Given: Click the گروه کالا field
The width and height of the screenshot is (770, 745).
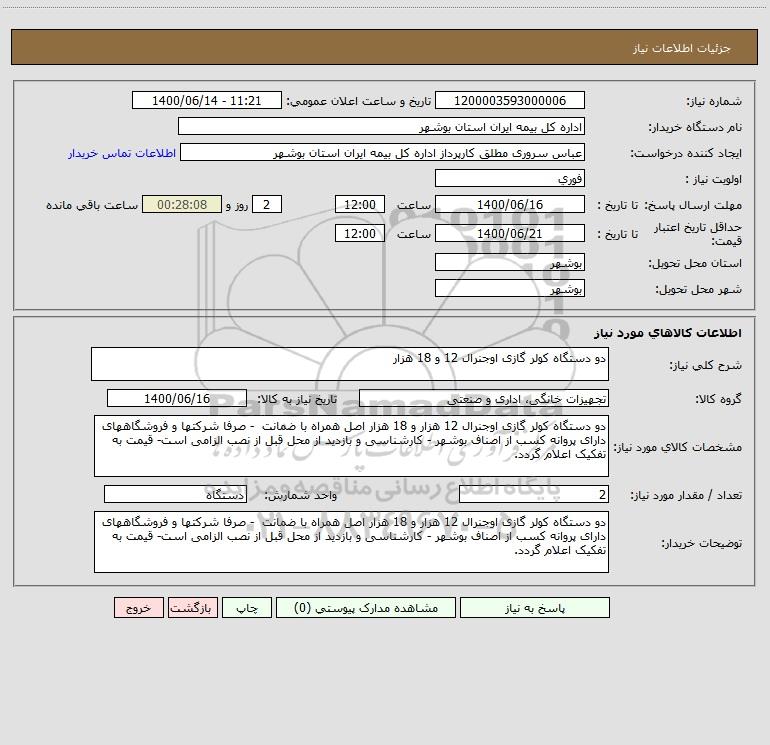Looking at the screenshot, I should click(x=484, y=398).
